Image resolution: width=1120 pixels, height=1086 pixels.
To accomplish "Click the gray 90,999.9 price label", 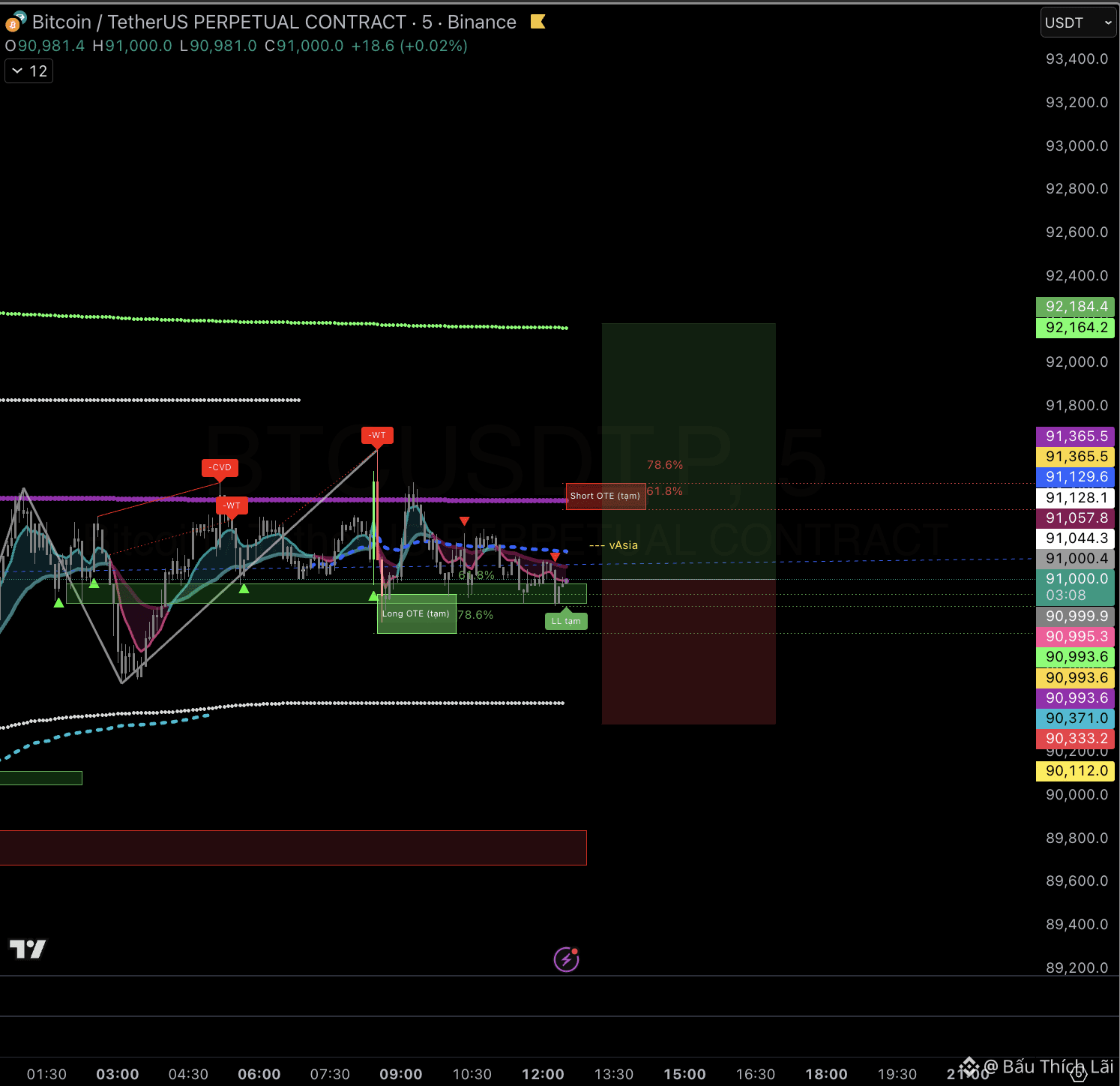I will click(x=1076, y=616).
